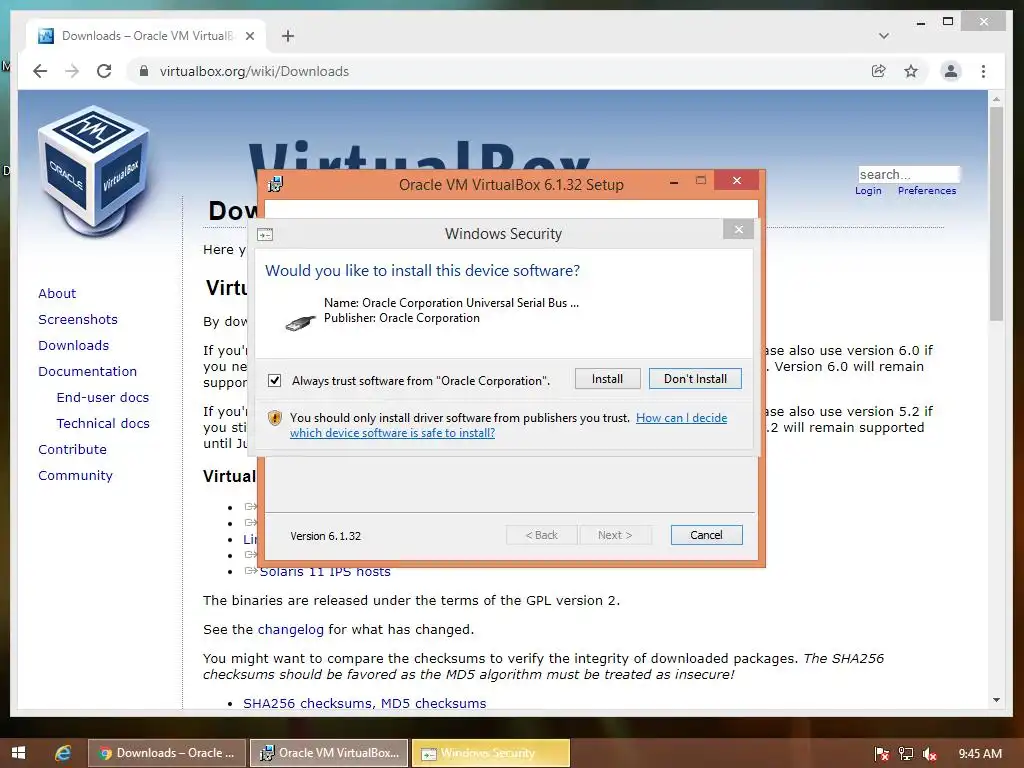Open the Contribute sidebar link
The height and width of the screenshot is (768, 1024).
point(72,450)
